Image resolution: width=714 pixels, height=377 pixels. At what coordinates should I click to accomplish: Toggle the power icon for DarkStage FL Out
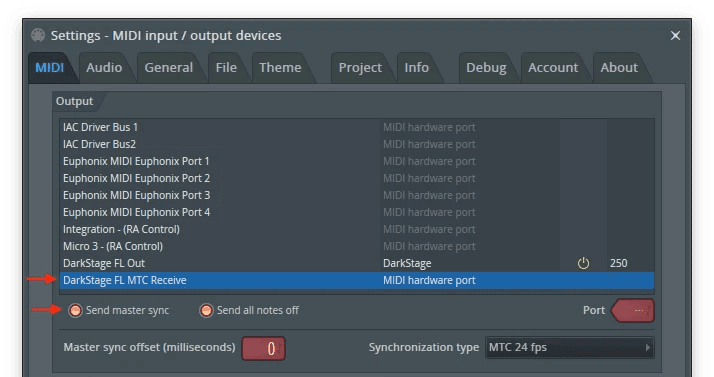click(583, 263)
